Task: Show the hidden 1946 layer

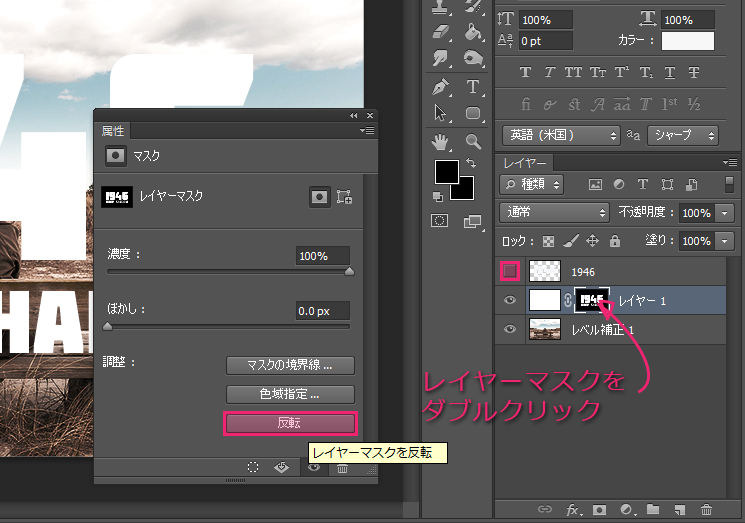Action: (x=510, y=271)
